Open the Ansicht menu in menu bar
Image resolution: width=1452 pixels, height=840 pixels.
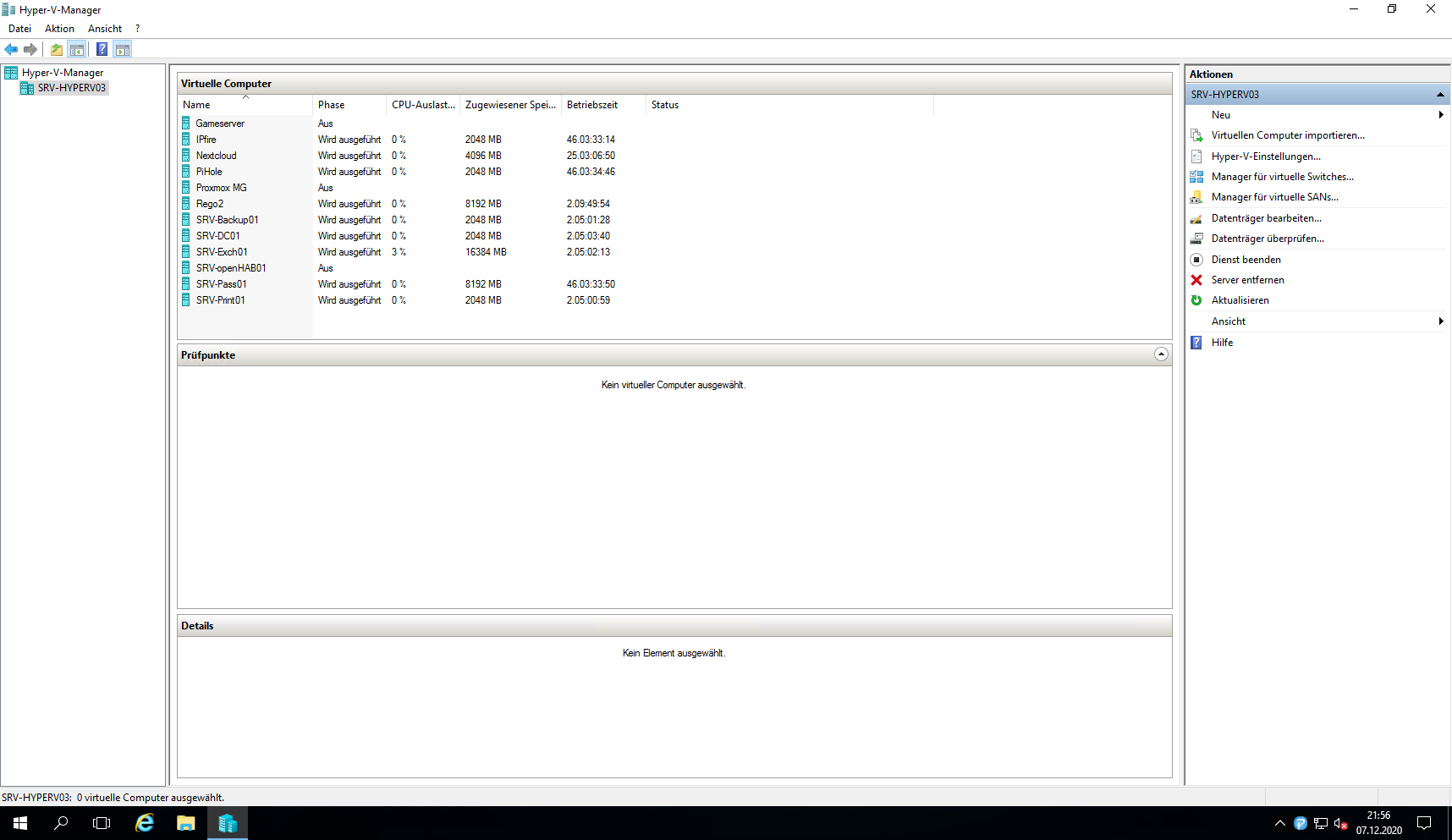(105, 29)
